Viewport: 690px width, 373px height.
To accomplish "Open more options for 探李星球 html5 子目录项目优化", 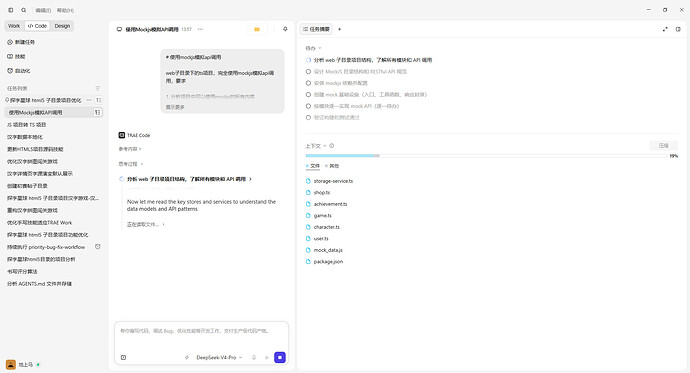I will (x=89, y=100).
